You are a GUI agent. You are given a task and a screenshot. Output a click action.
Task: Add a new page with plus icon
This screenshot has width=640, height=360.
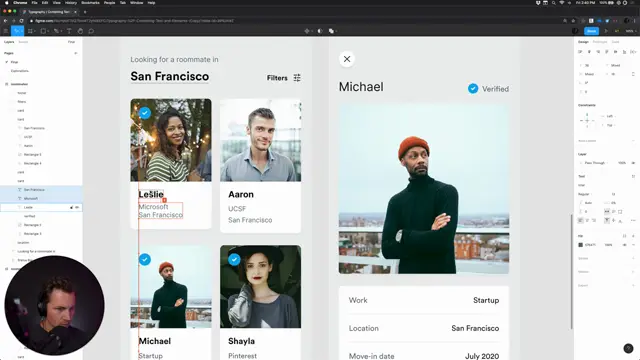click(76, 53)
